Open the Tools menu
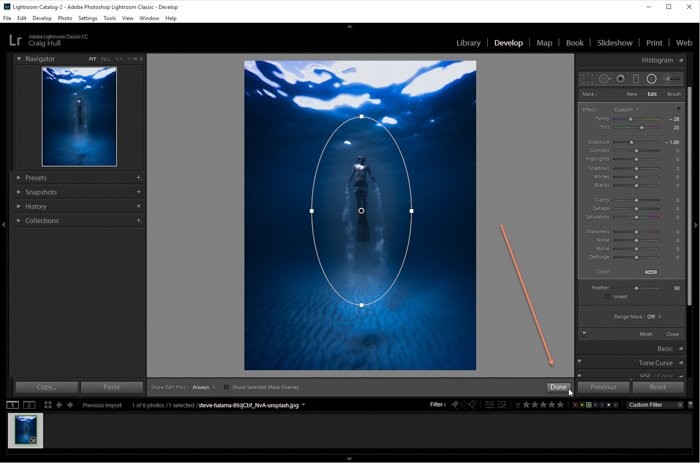Viewport: 700px width, 463px height. [x=109, y=18]
